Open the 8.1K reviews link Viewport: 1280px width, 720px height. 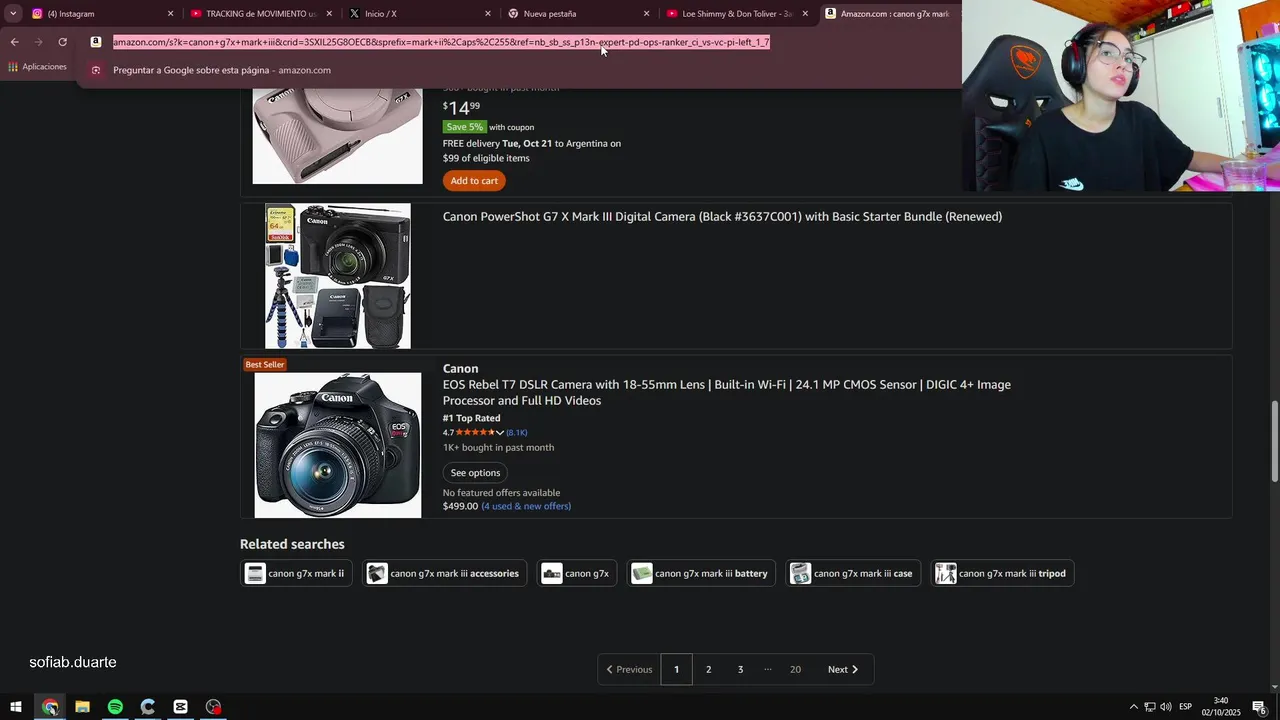click(516, 433)
